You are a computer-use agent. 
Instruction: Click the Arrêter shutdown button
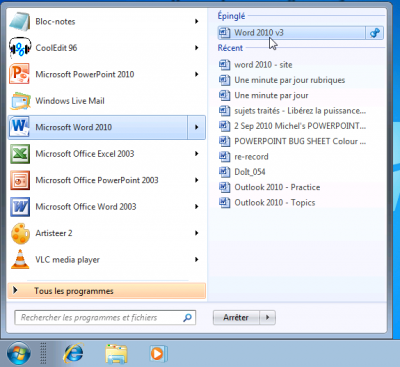(236, 317)
